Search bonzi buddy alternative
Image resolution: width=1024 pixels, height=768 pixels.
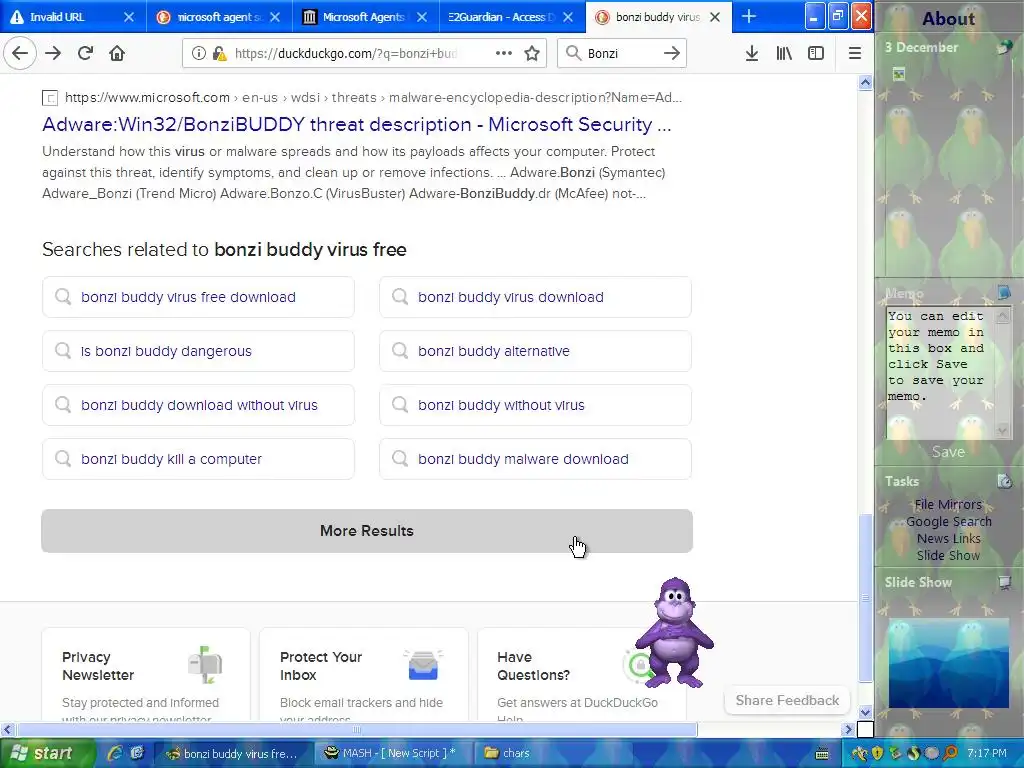point(536,351)
